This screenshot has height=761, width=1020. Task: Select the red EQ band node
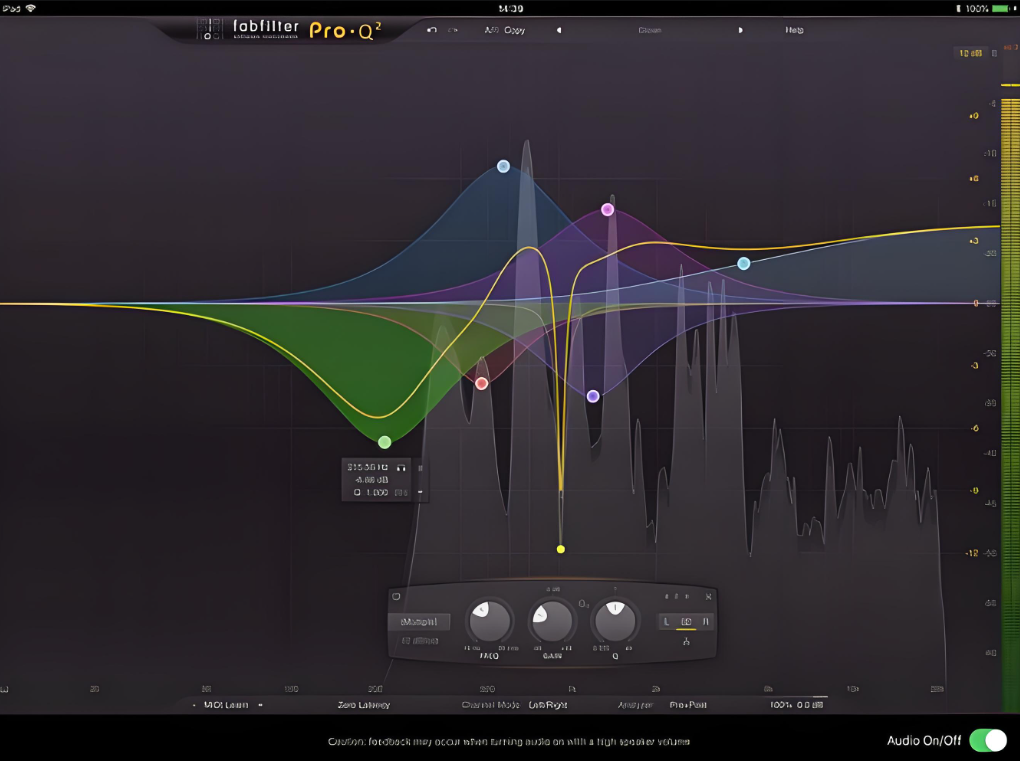tap(481, 383)
